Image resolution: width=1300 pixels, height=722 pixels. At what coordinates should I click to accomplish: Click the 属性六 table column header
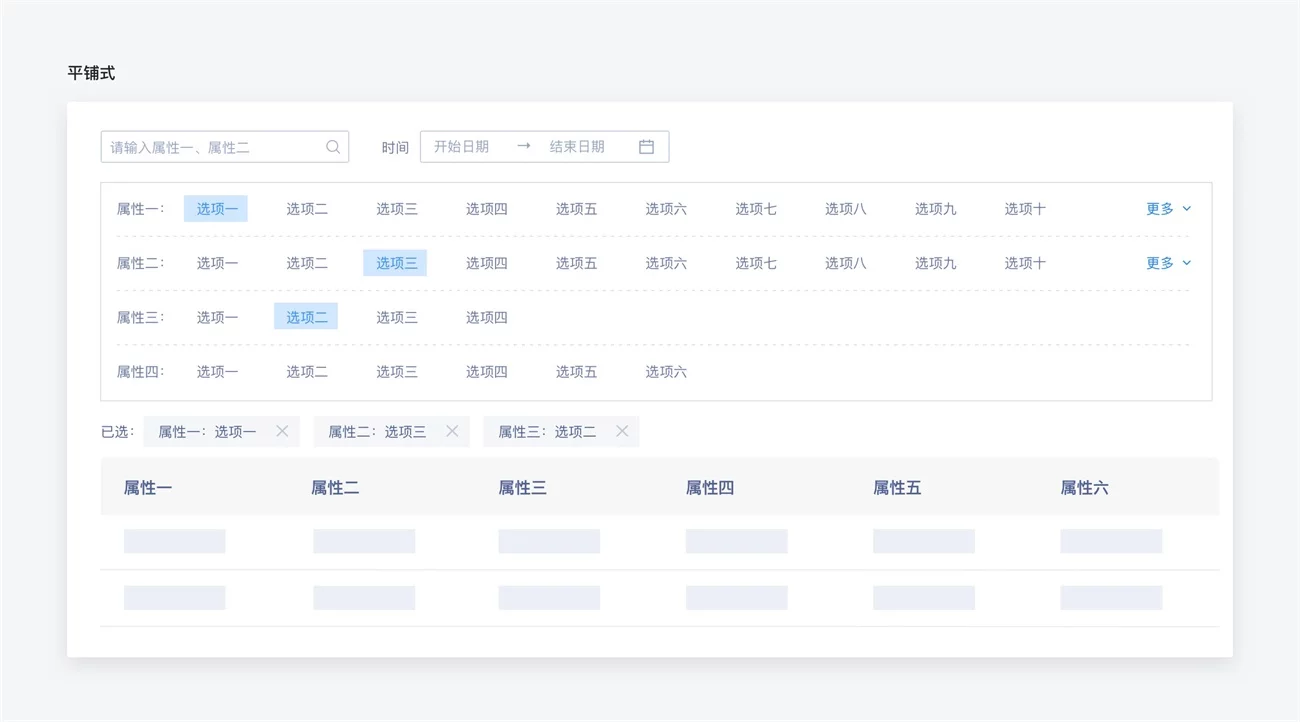pos(1084,488)
